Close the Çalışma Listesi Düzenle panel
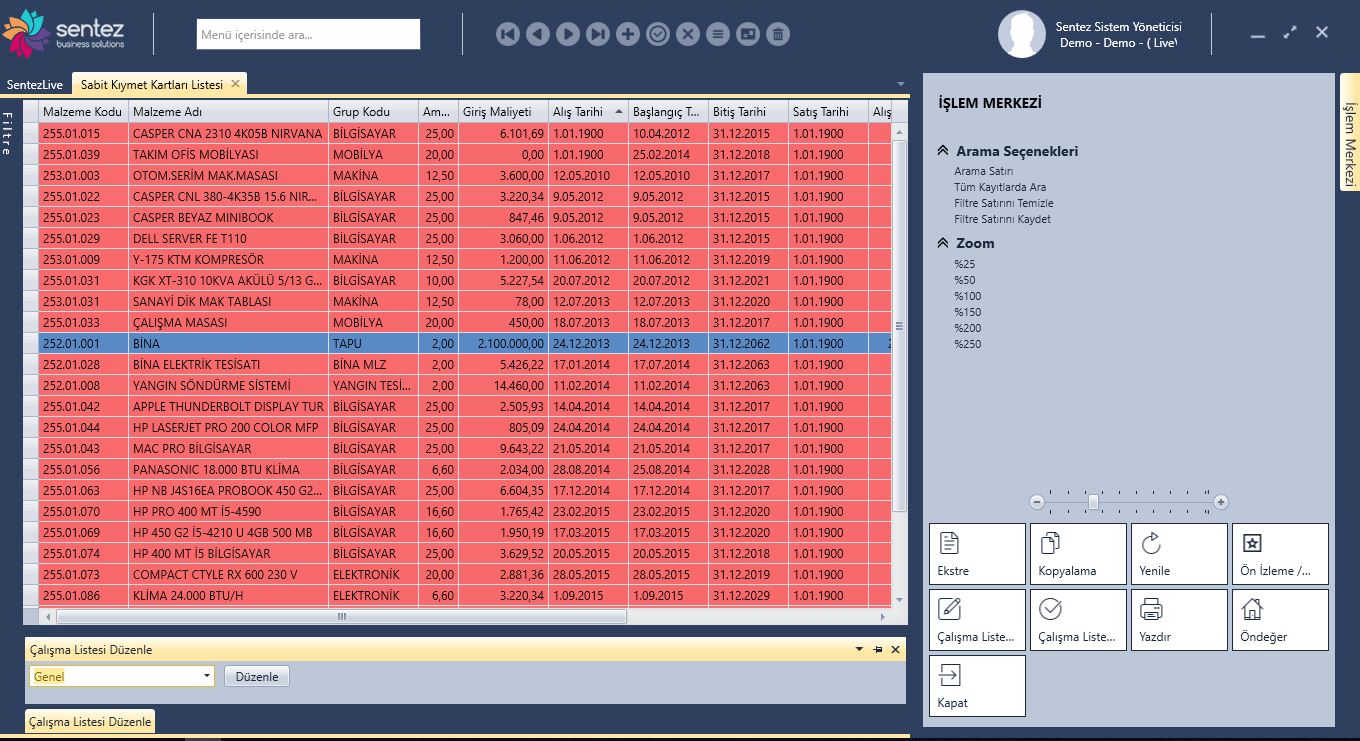 click(895, 650)
